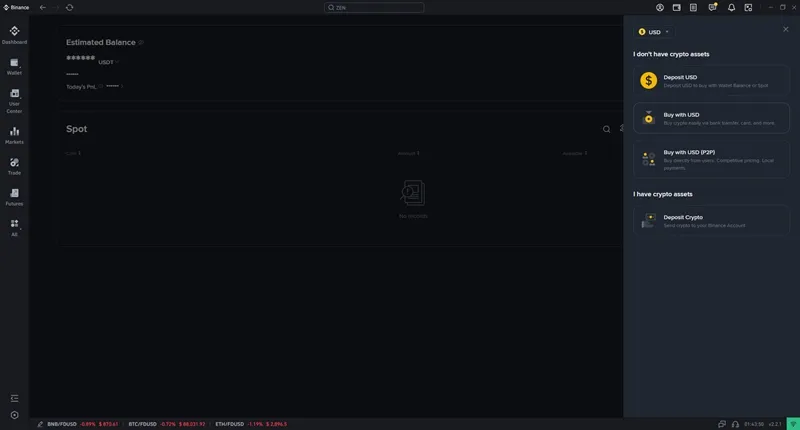
Task: Open Futures from the sidebar
Action: tap(14, 196)
